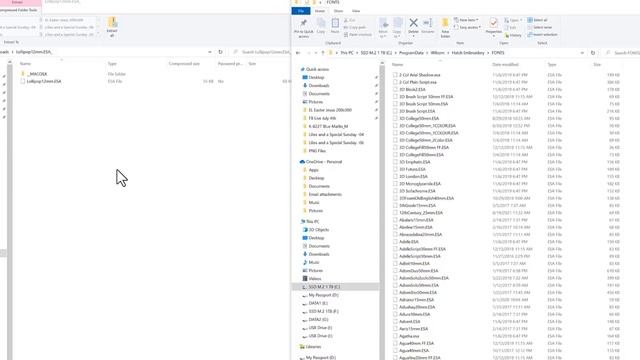
Task: Click the Copy icon in the FONTS ribbon
Action: pyautogui.click(x=321, y=26)
